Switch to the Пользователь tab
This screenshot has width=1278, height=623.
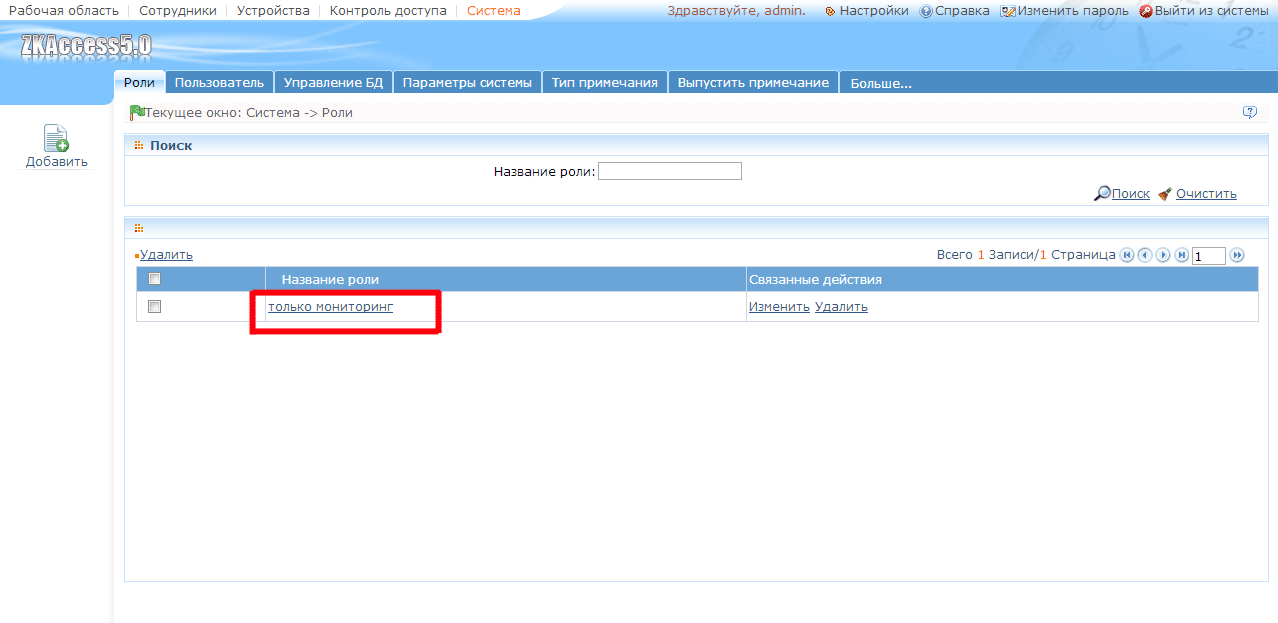click(219, 82)
